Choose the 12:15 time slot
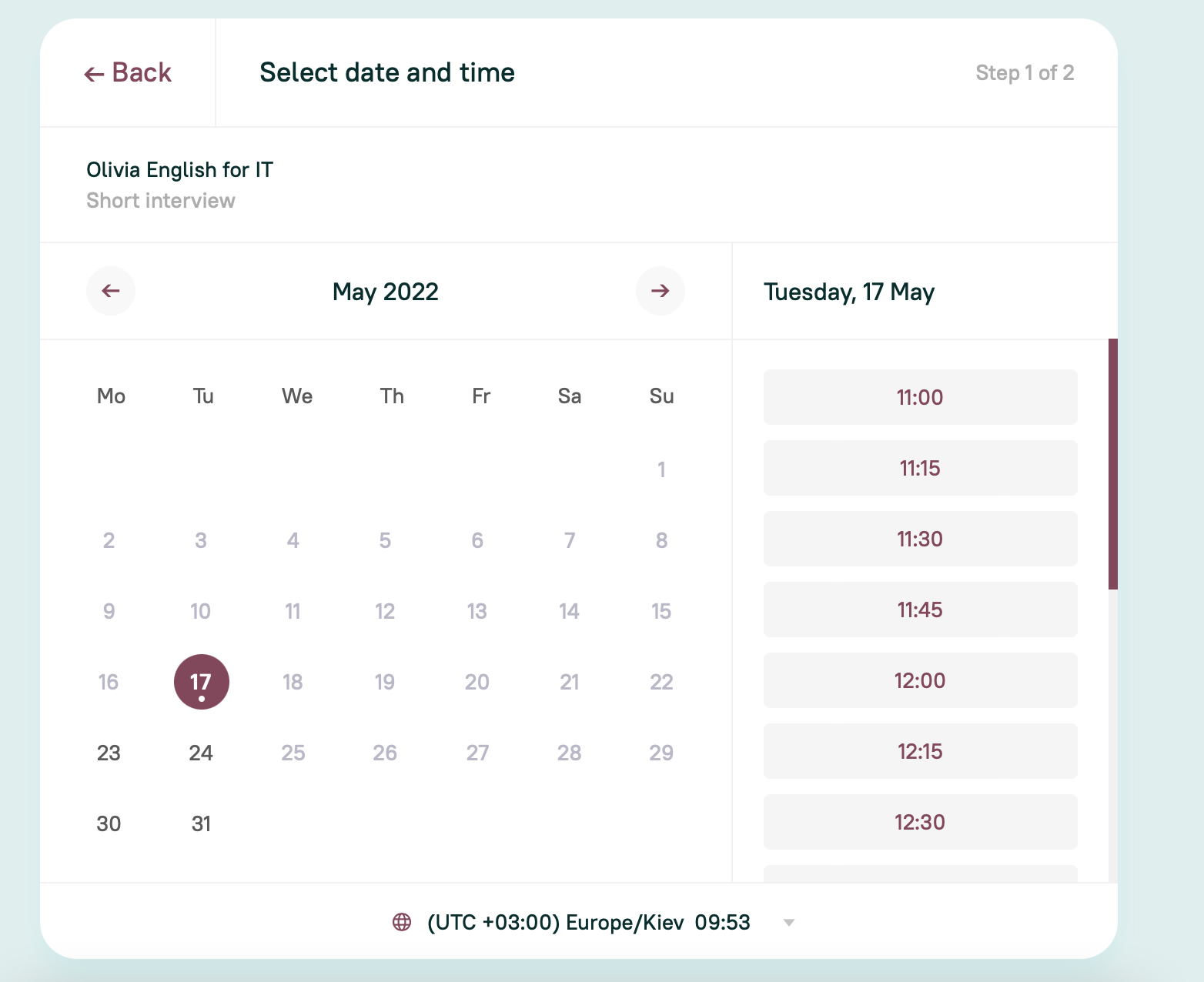 tap(920, 751)
